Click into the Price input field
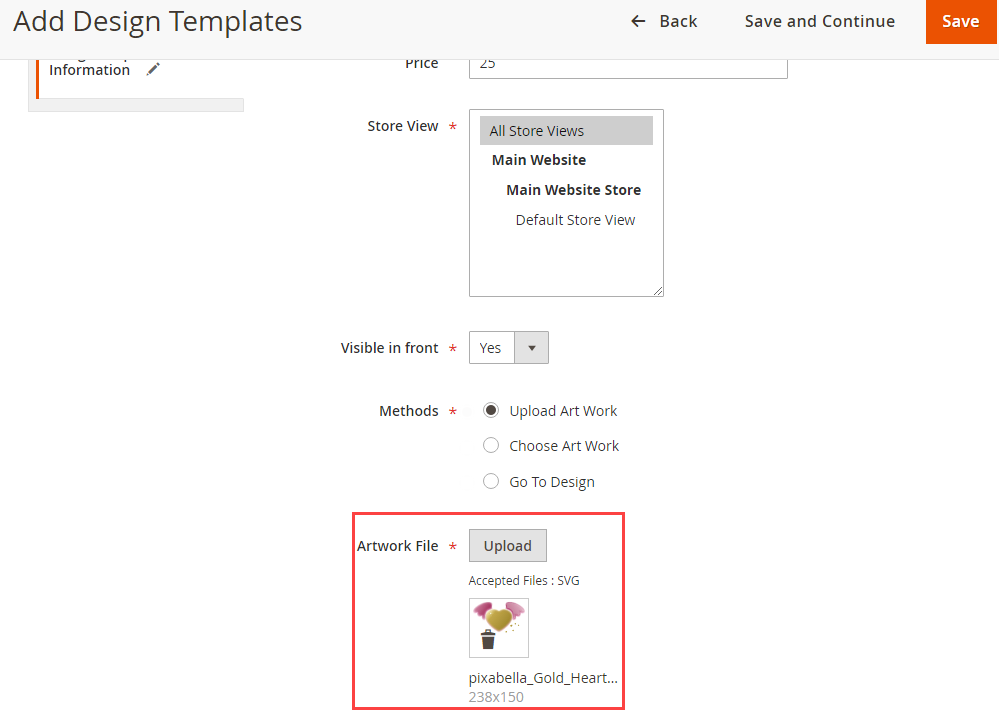This screenshot has width=999, height=711. click(628, 65)
